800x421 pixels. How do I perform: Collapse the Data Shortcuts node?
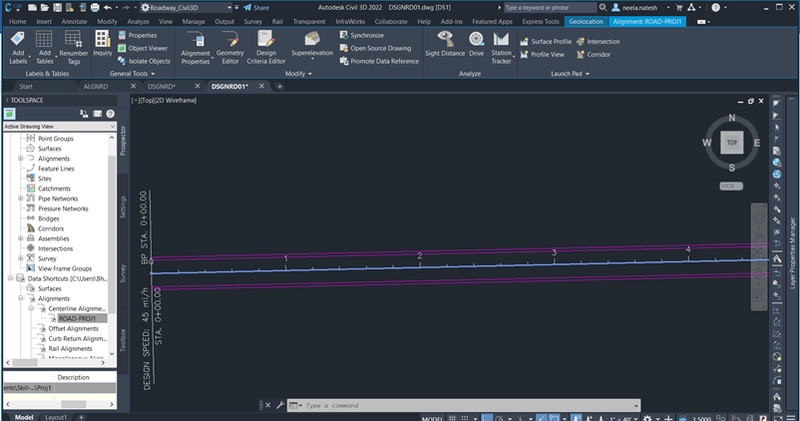coord(10,278)
